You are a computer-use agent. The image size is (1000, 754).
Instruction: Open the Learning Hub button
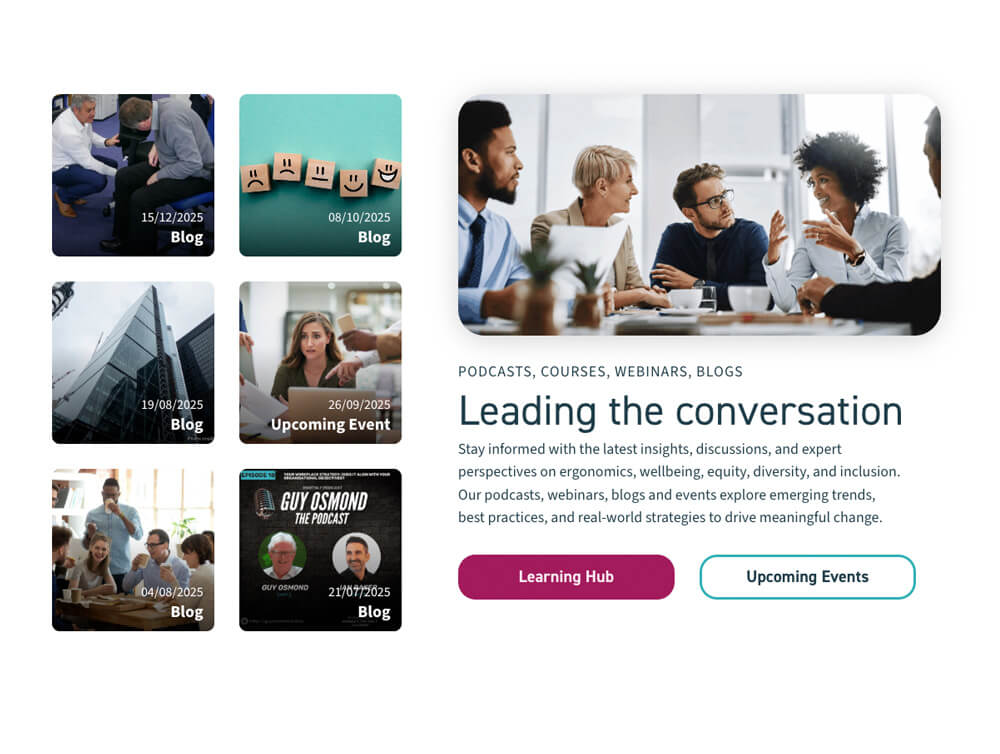pyautogui.click(x=566, y=577)
